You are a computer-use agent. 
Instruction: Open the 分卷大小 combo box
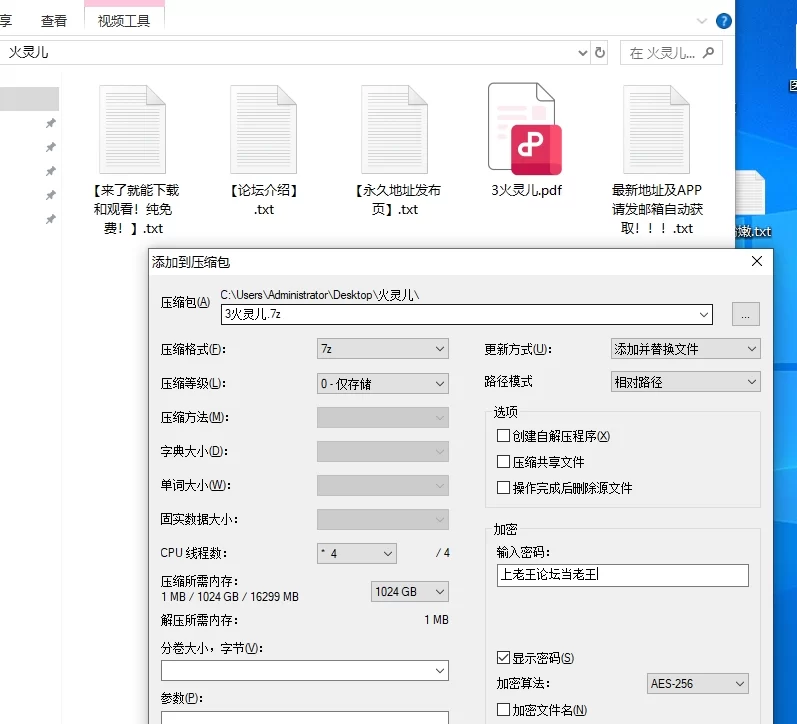(x=304, y=671)
